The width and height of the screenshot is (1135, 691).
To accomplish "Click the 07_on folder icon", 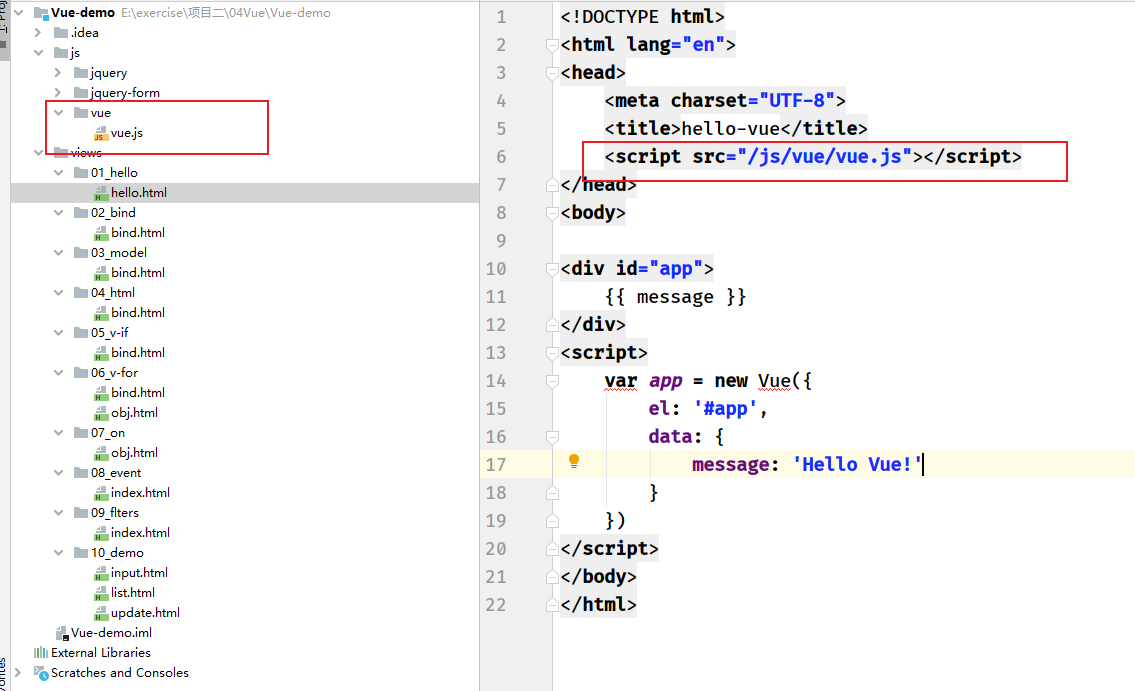I will click(x=81, y=433).
